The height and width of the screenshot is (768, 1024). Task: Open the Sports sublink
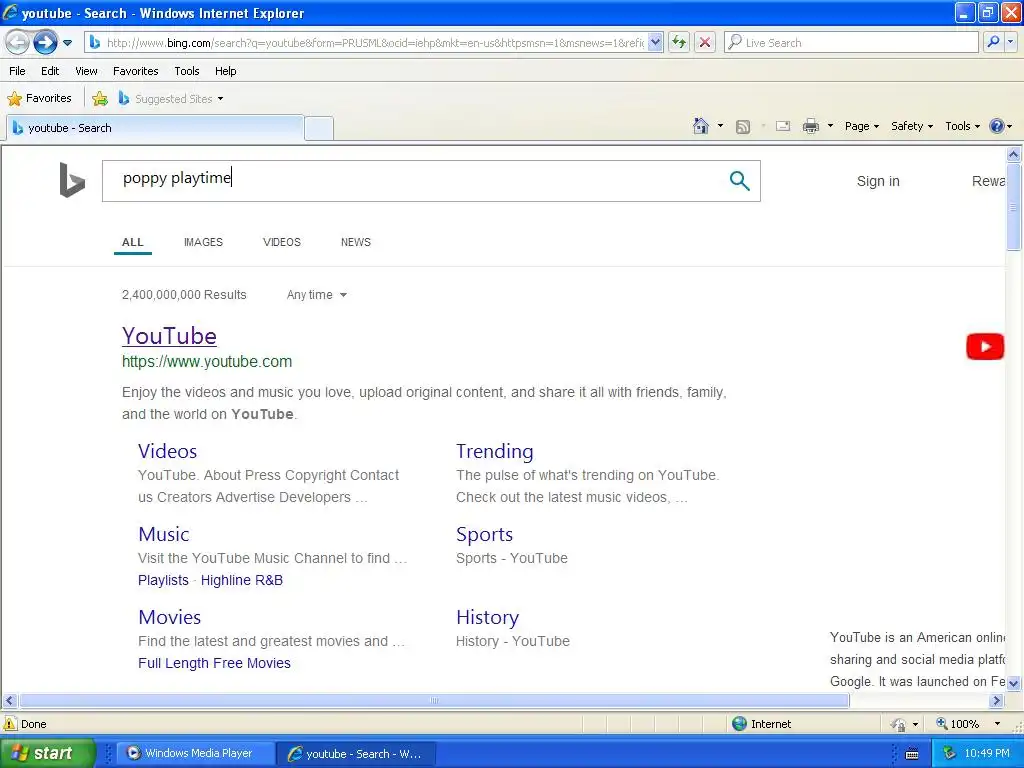point(484,534)
